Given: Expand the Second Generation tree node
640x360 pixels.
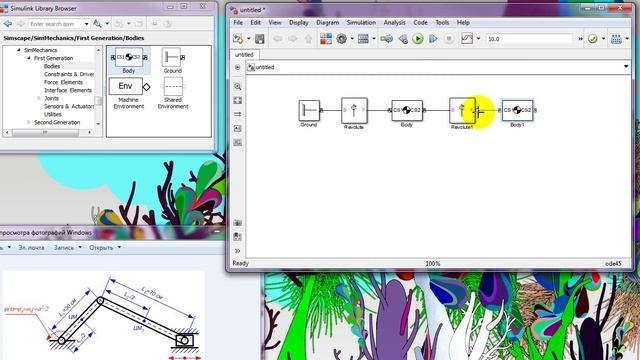Looking at the screenshot, I should tap(29, 122).
